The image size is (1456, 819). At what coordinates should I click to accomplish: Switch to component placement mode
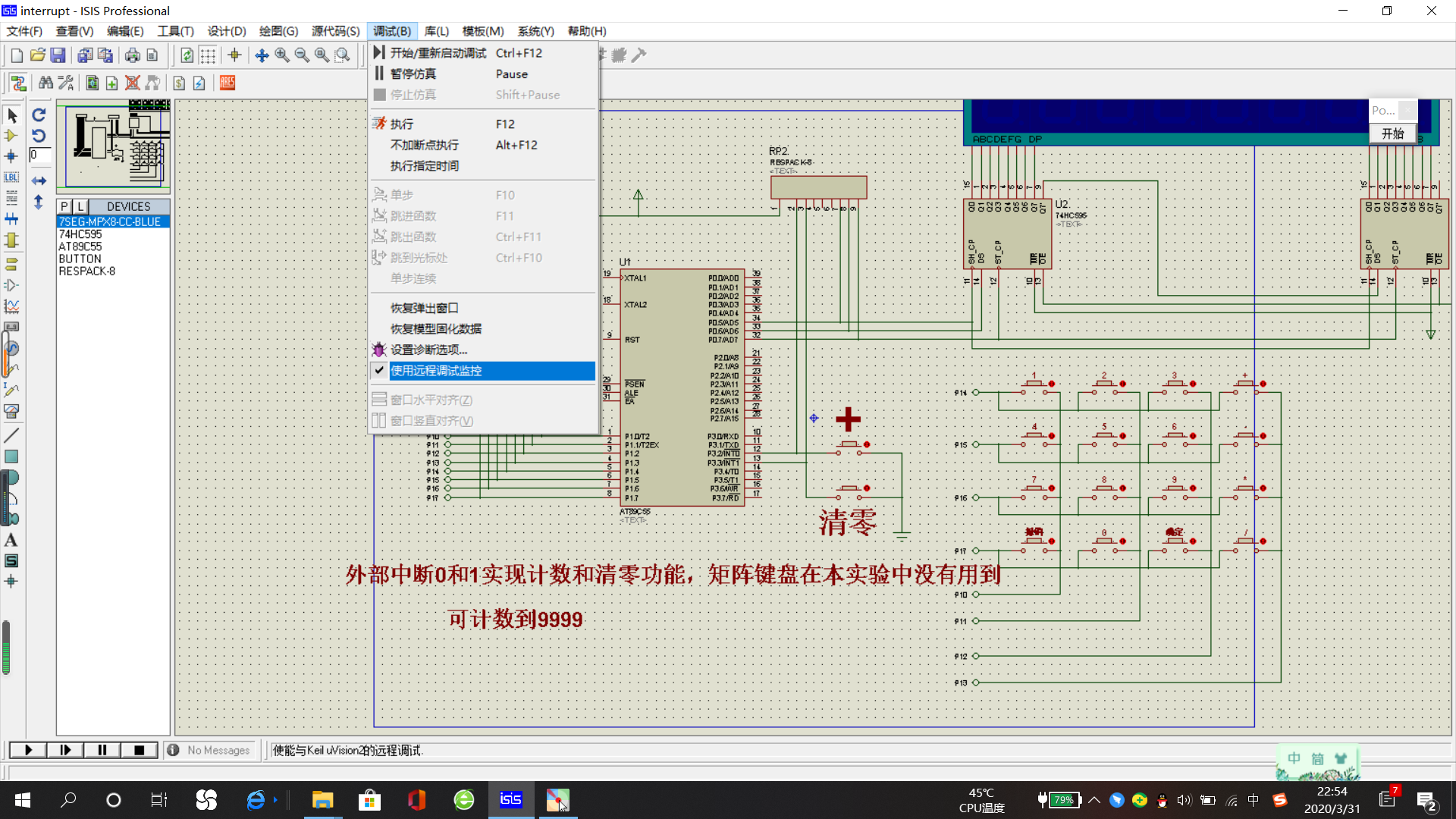tap(11, 136)
